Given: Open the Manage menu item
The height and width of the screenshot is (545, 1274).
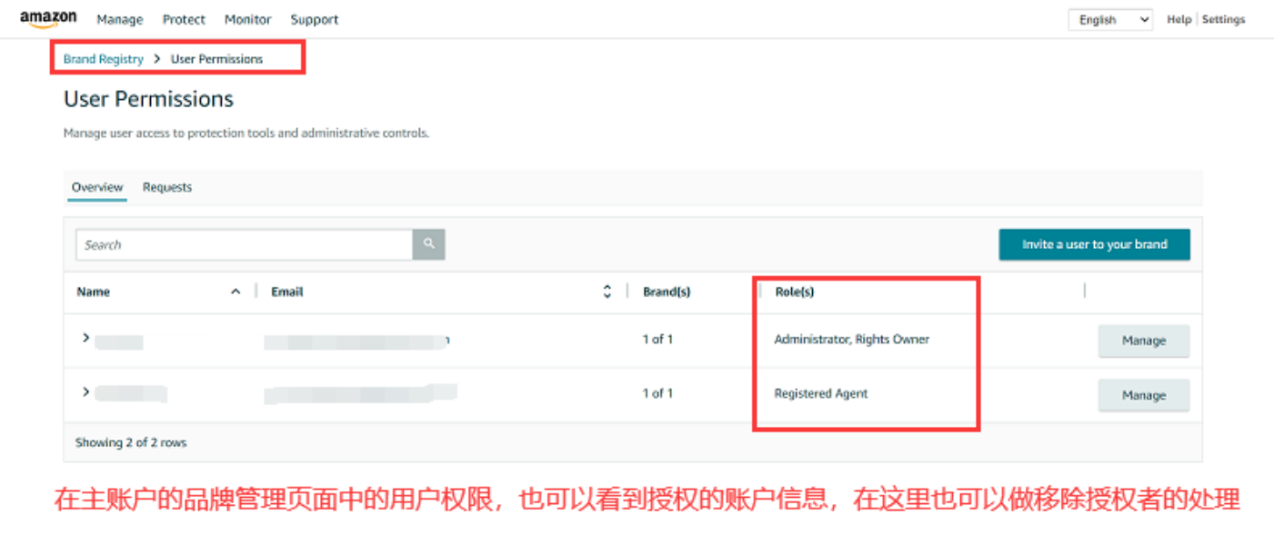Looking at the screenshot, I should coord(120,20).
